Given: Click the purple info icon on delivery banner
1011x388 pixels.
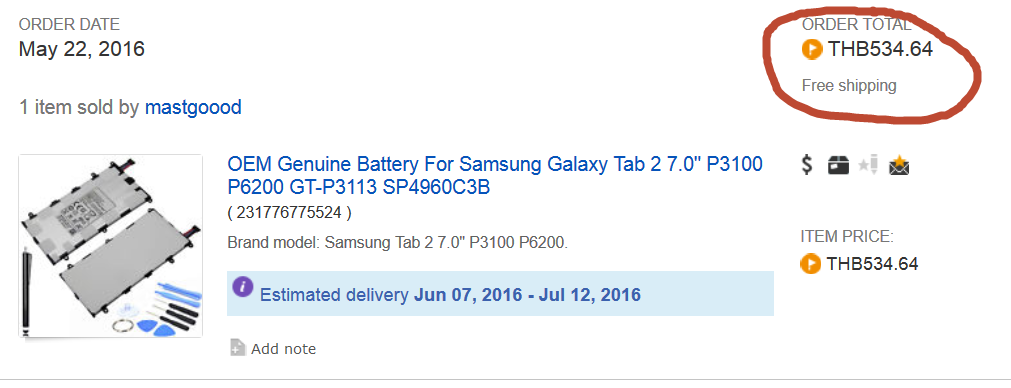Looking at the screenshot, I should coord(242,287).
